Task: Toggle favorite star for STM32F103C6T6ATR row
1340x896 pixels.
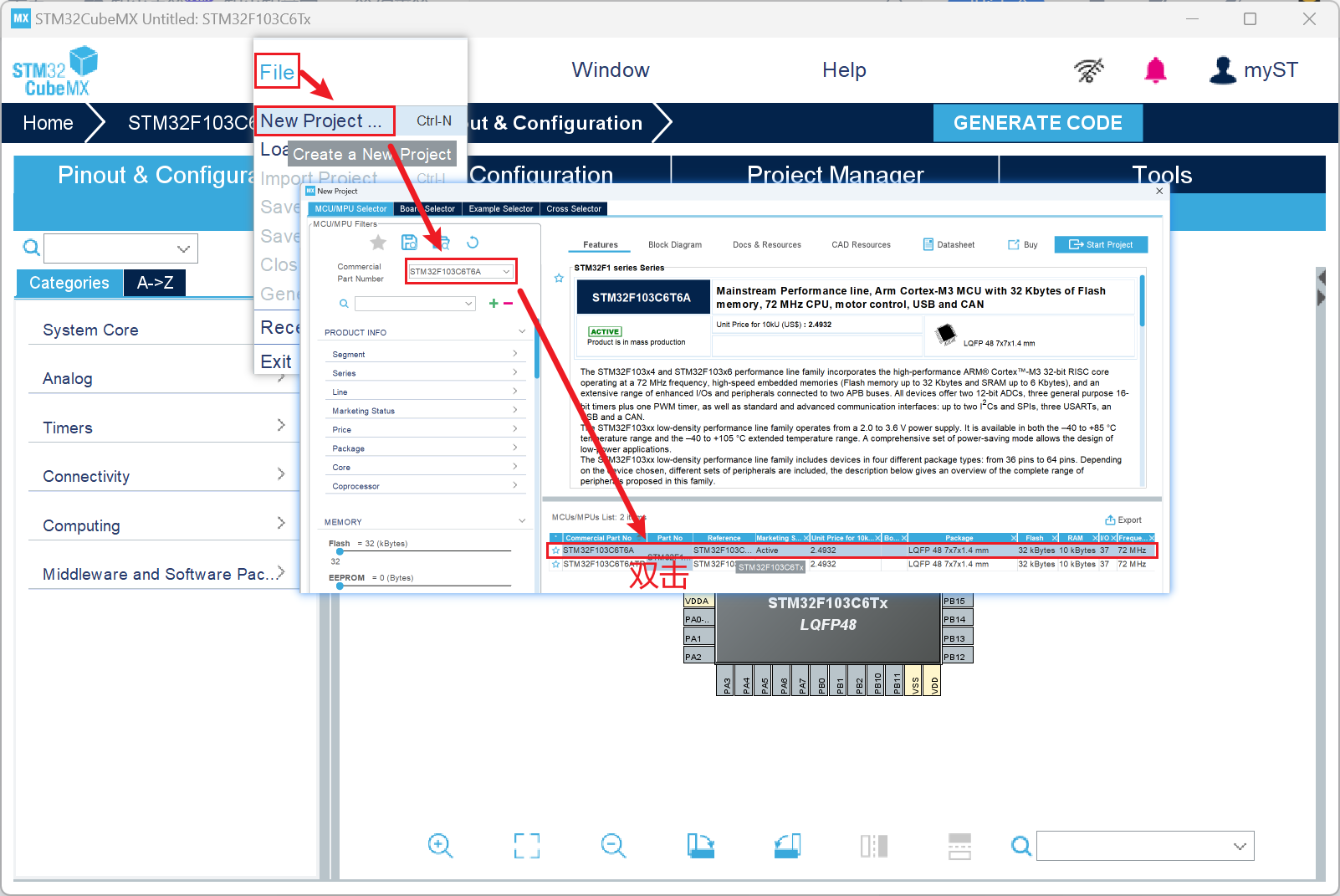Action: click(555, 564)
